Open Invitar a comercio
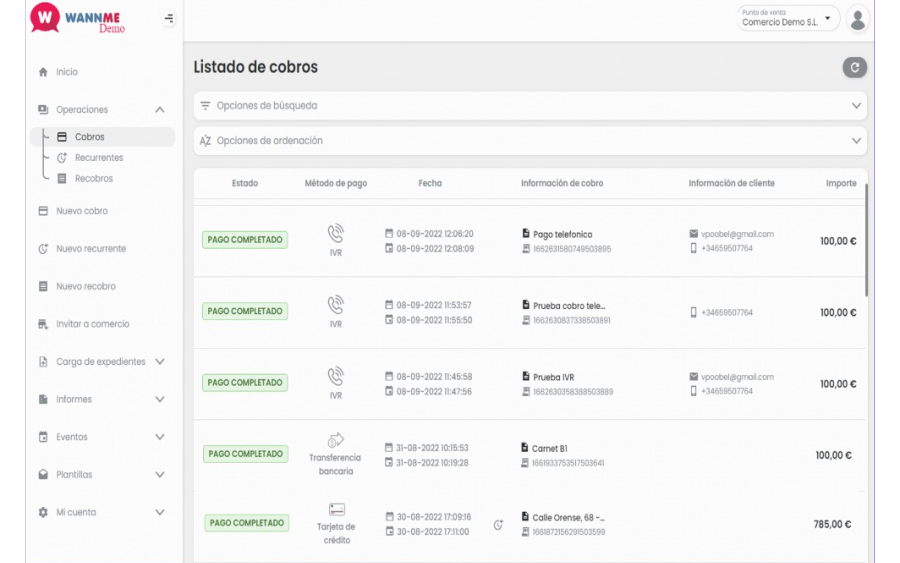 coord(92,324)
